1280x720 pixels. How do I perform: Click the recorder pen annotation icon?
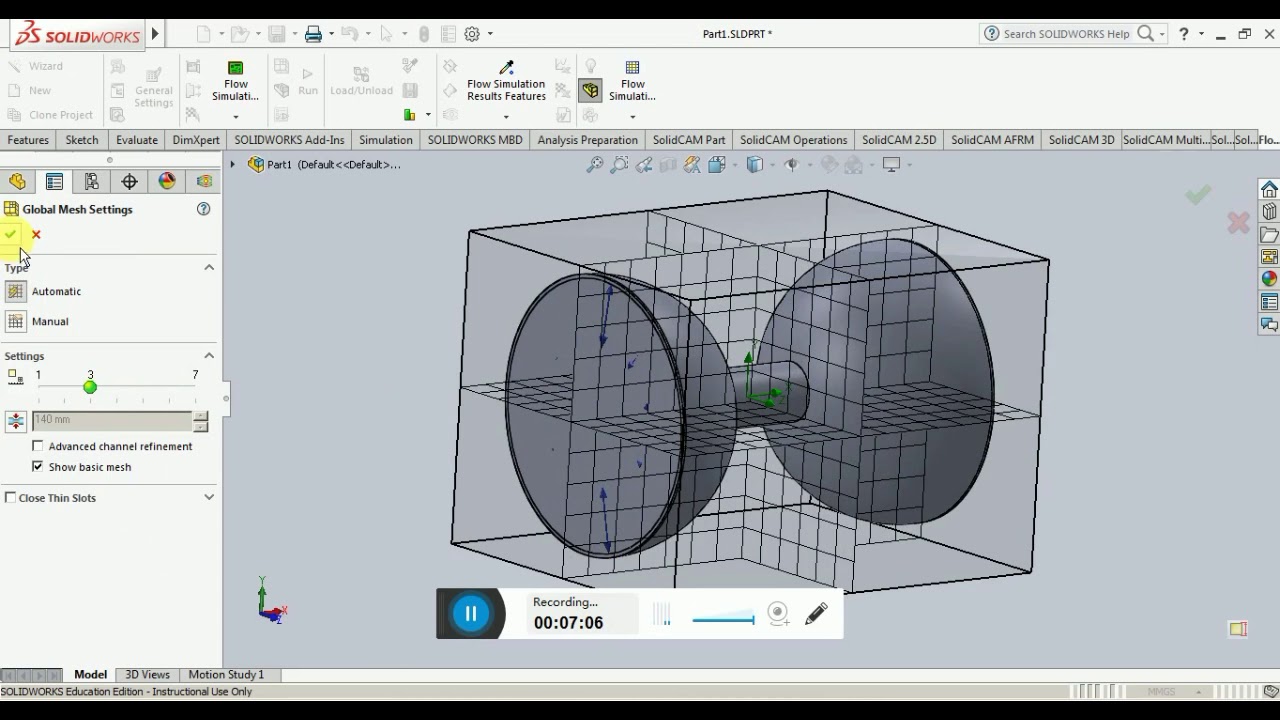[816, 613]
